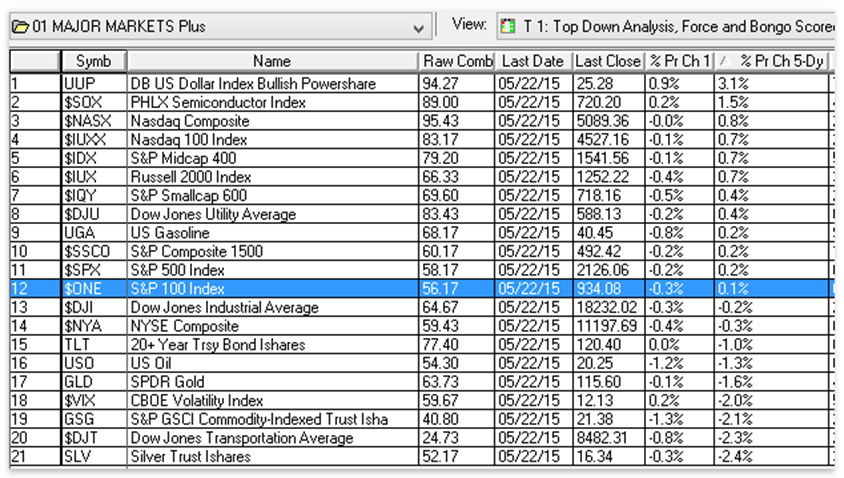844x478 pixels.
Task: Click the SPDR Gold name cell
Action: pos(272,382)
